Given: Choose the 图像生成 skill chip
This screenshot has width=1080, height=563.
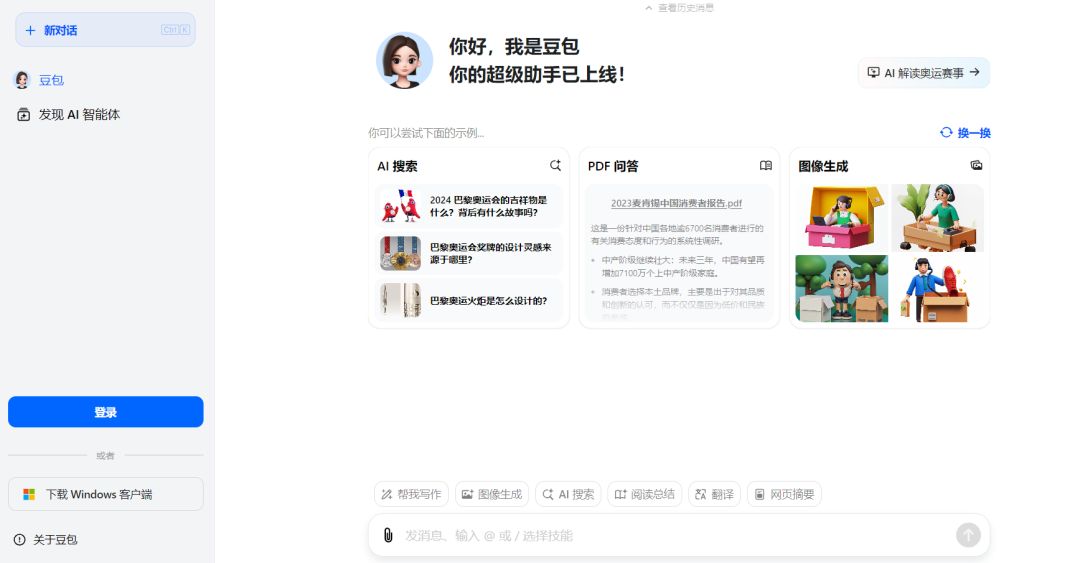Looking at the screenshot, I should coord(492,494).
